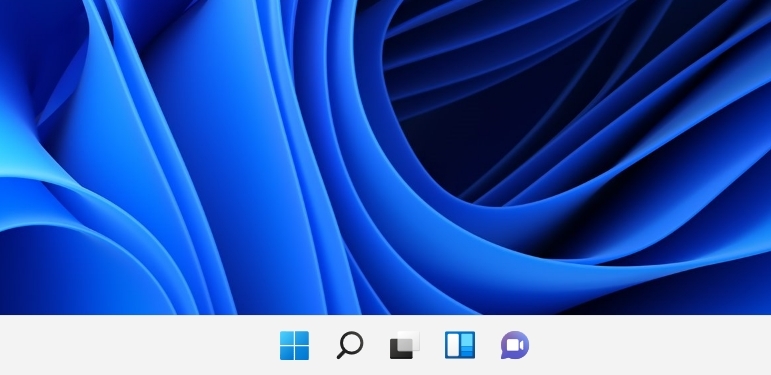Open Task View on taskbar
771x375 pixels.
click(405, 345)
